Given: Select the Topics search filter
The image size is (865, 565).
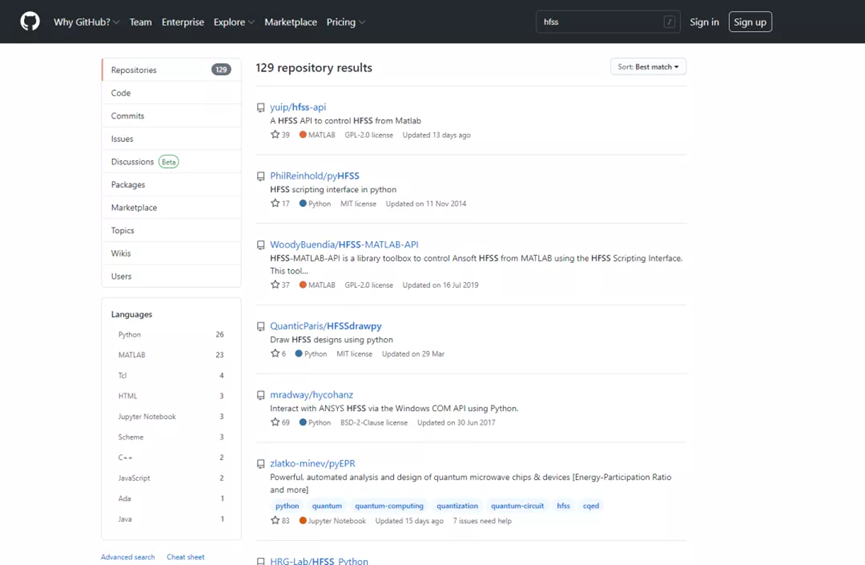Looking at the screenshot, I should pos(172,230).
